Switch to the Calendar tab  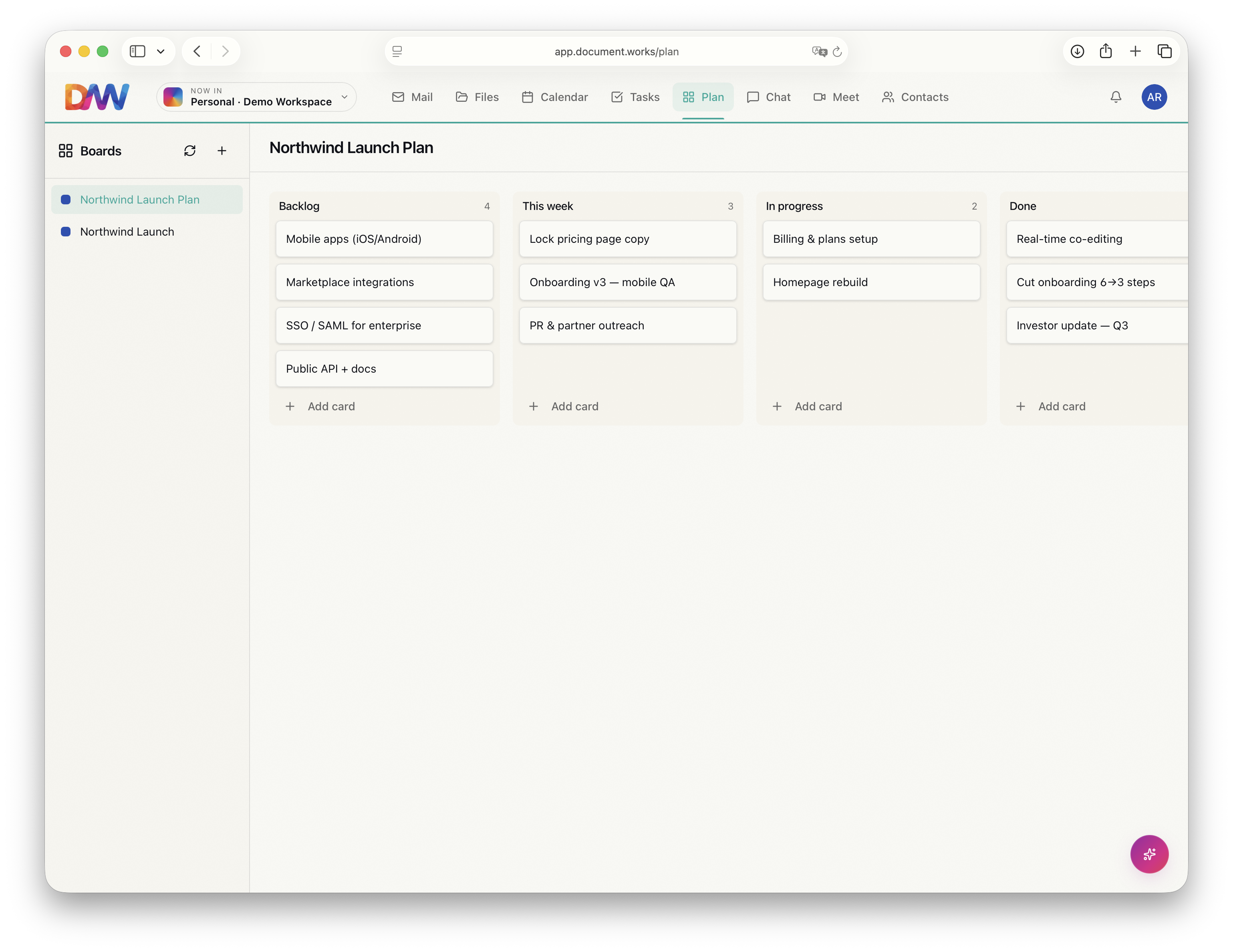point(554,97)
